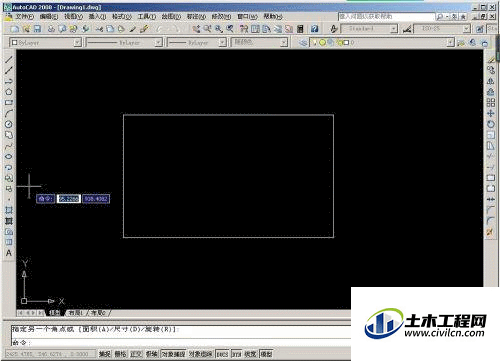Image resolution: width=500 pixels, height=361 pixels.
Task: Click the DesignCenter icon
Action: pyautogui.click(x=255, y=29)
